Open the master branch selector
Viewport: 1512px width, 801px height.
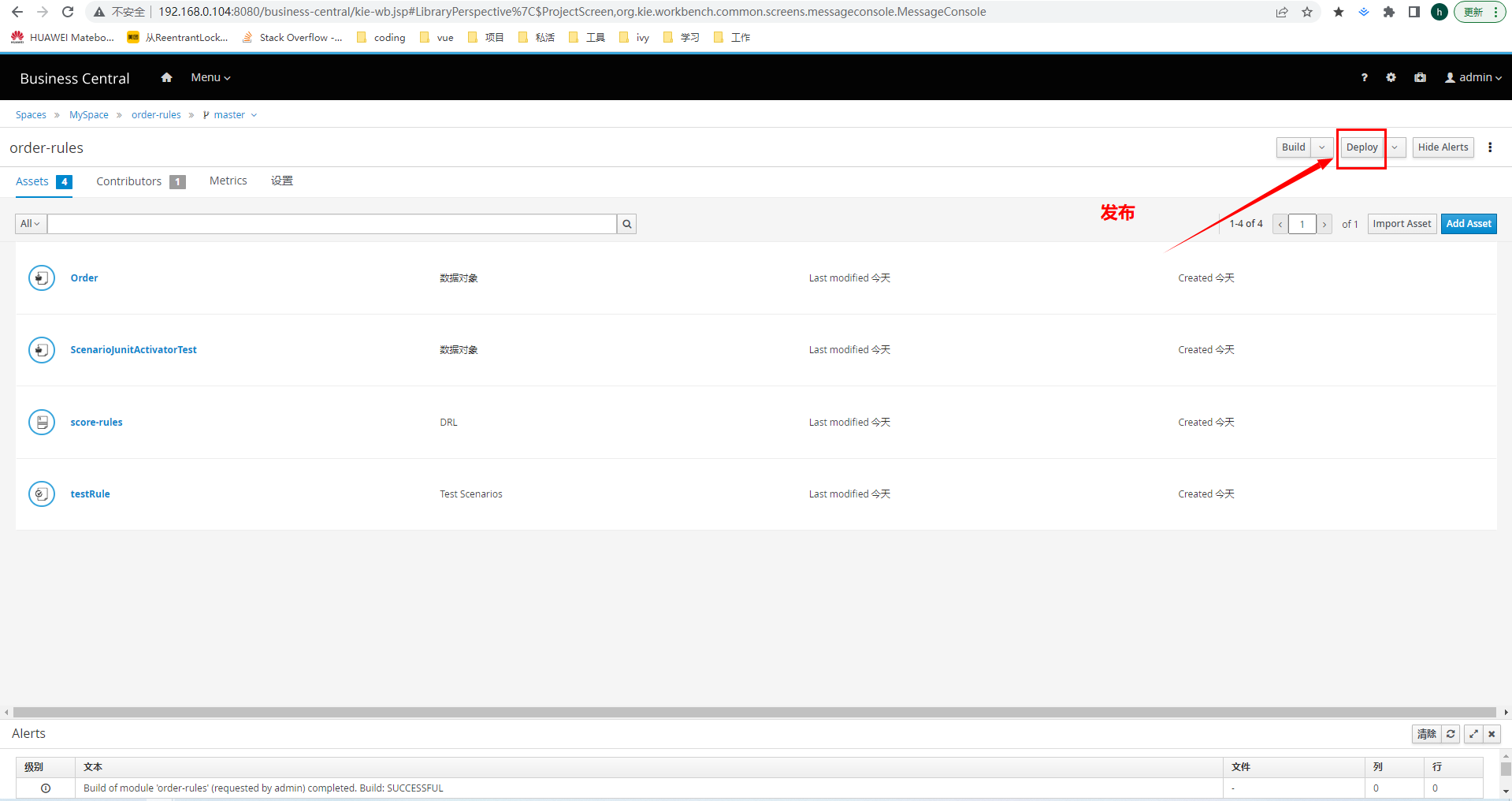(230, 115)
